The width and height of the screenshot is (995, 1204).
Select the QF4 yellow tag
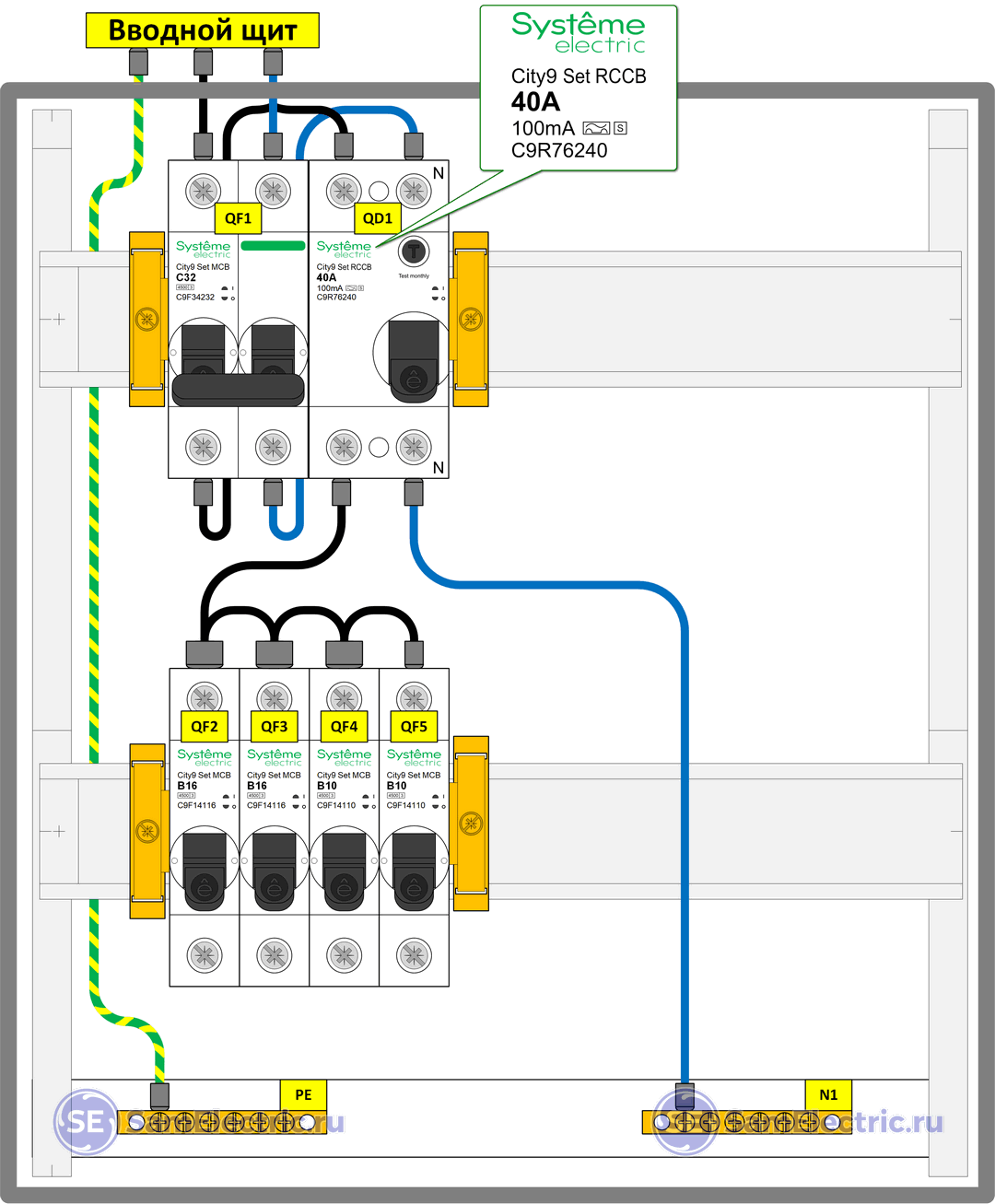click(345, 726)
